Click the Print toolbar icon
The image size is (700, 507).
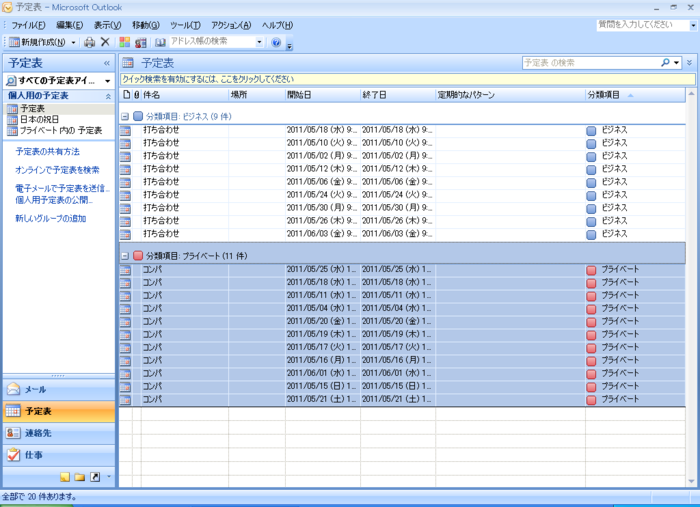[90, 42]
